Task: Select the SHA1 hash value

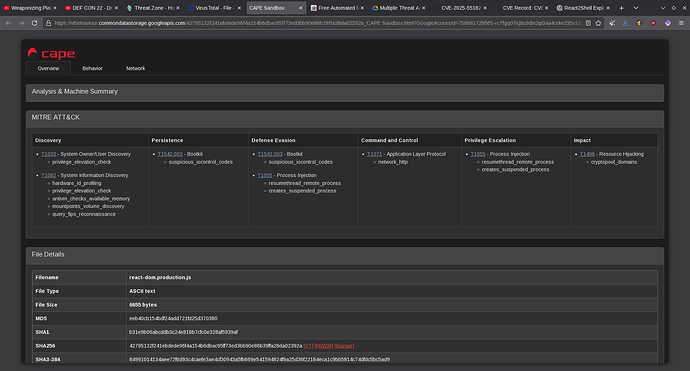Action: click(184, 332)
